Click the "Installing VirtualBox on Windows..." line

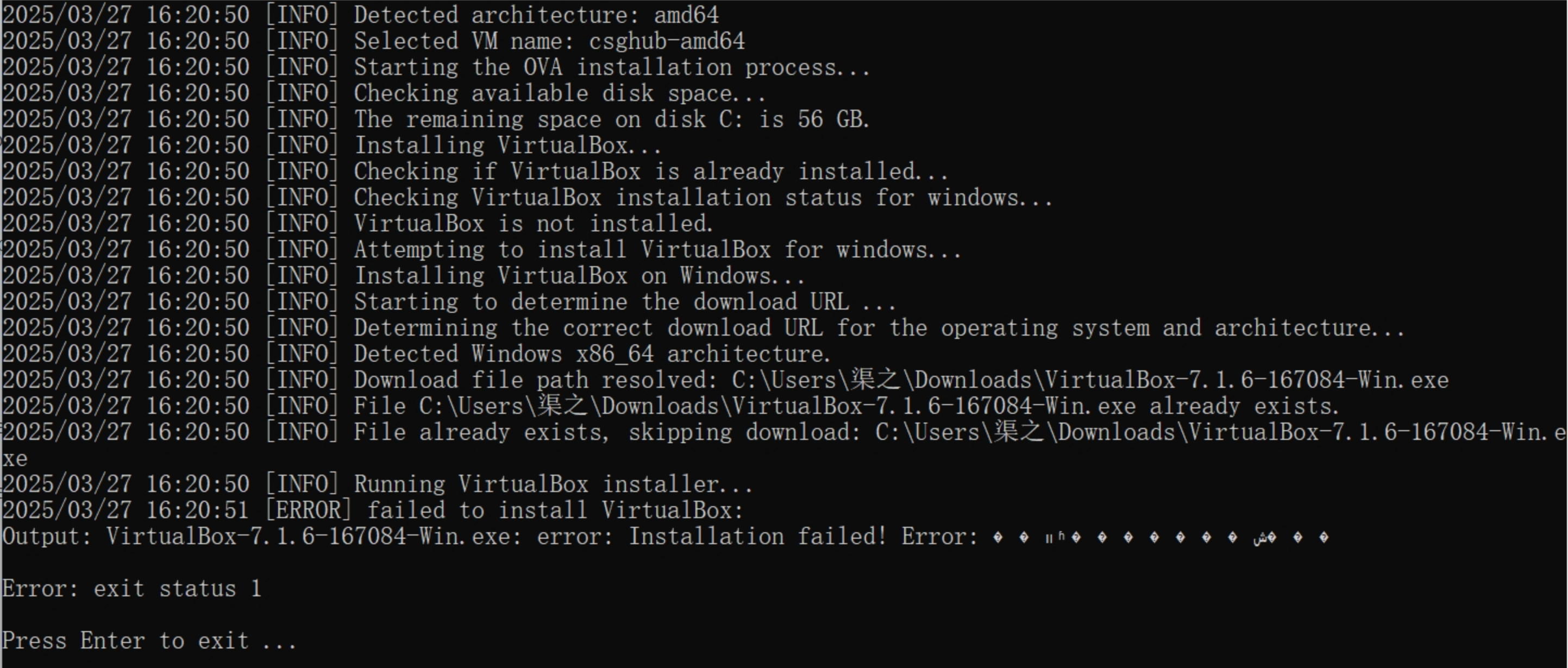[579, 276]
